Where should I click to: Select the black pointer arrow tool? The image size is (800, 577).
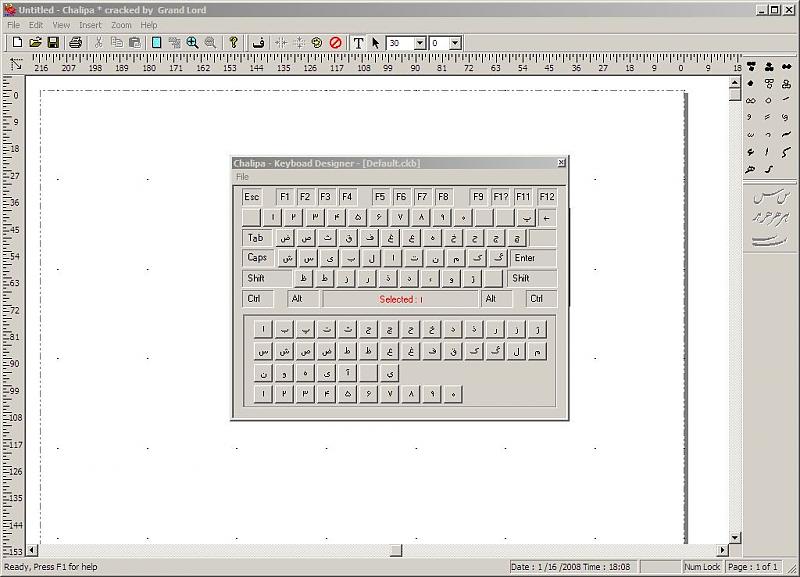coord(376,43)
